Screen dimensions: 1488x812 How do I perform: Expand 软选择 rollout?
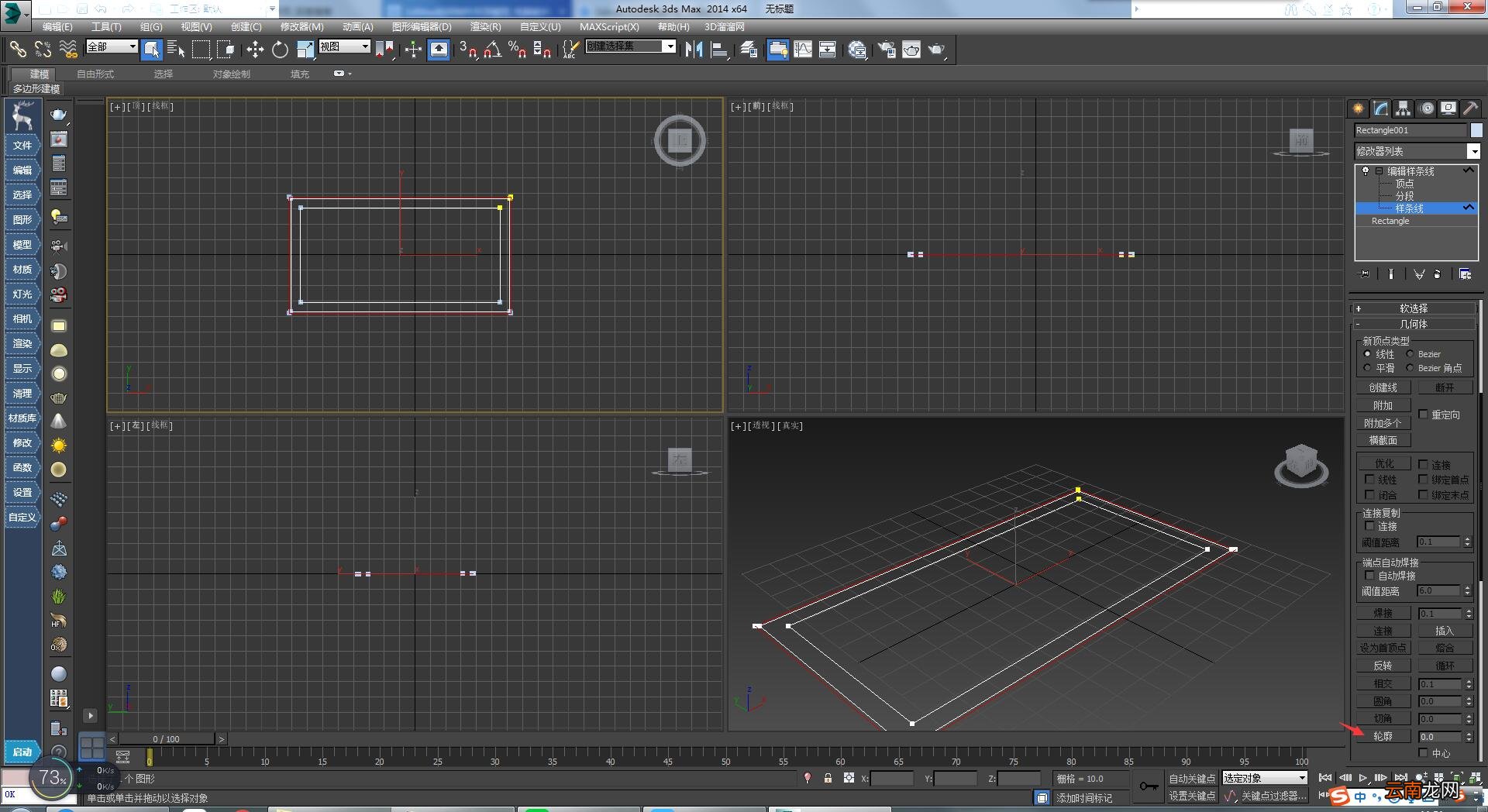[x=1414, y=308]
